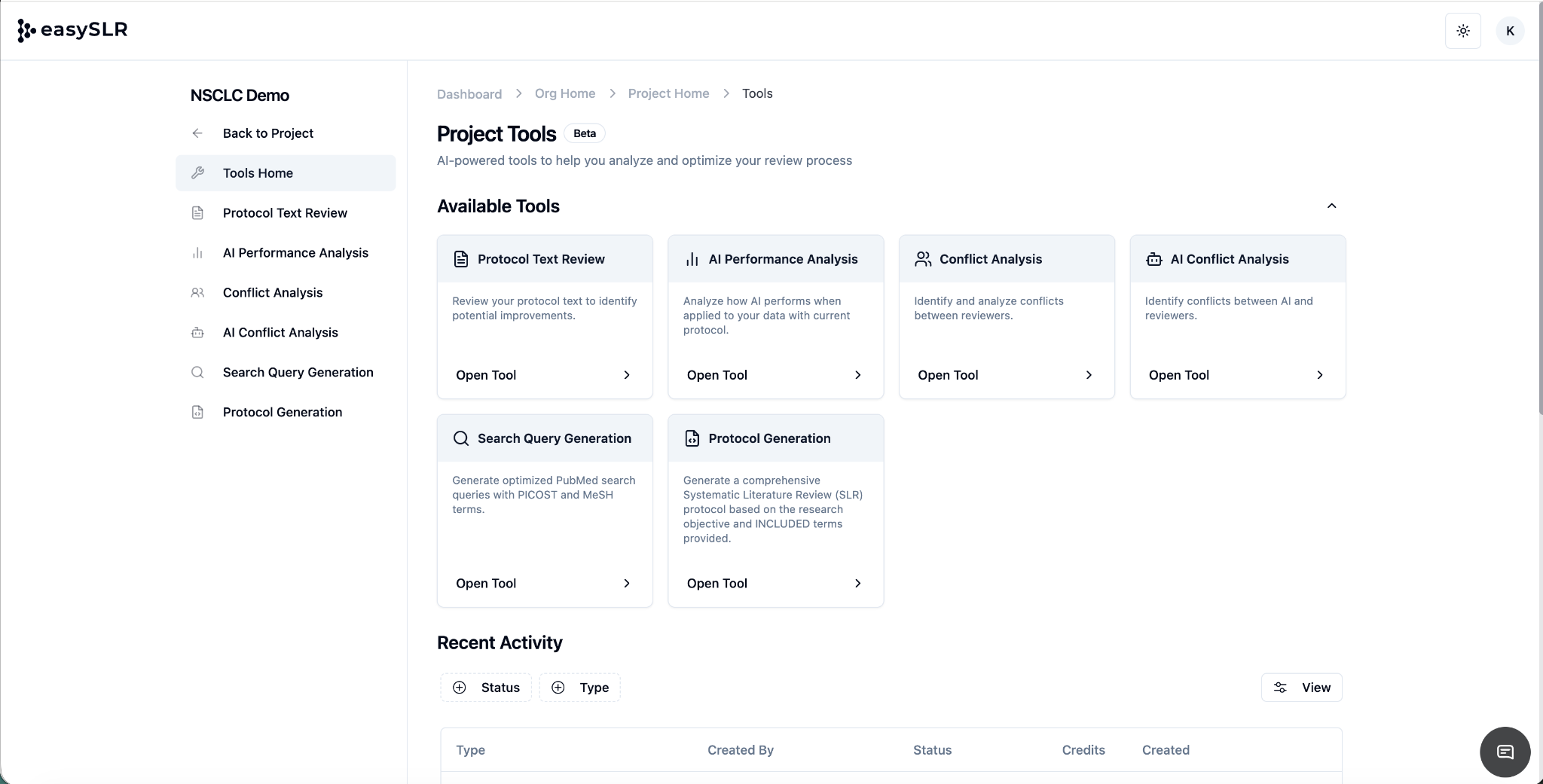Open the Type filter dropdown

(x=579, y=688)
